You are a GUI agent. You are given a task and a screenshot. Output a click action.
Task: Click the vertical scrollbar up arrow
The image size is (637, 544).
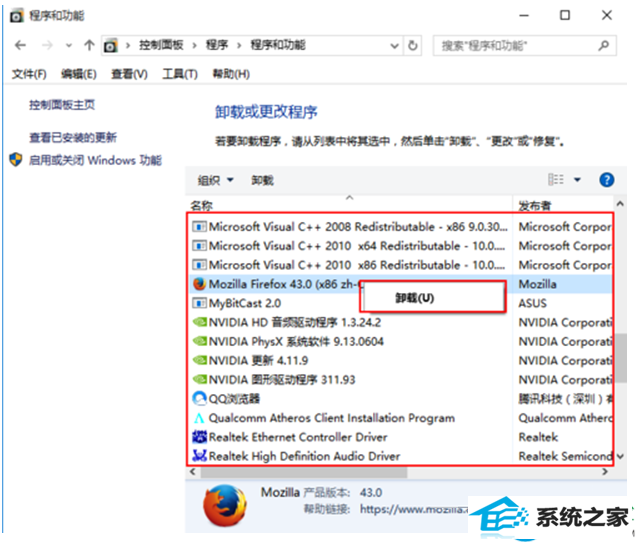(x=620, y=204)
